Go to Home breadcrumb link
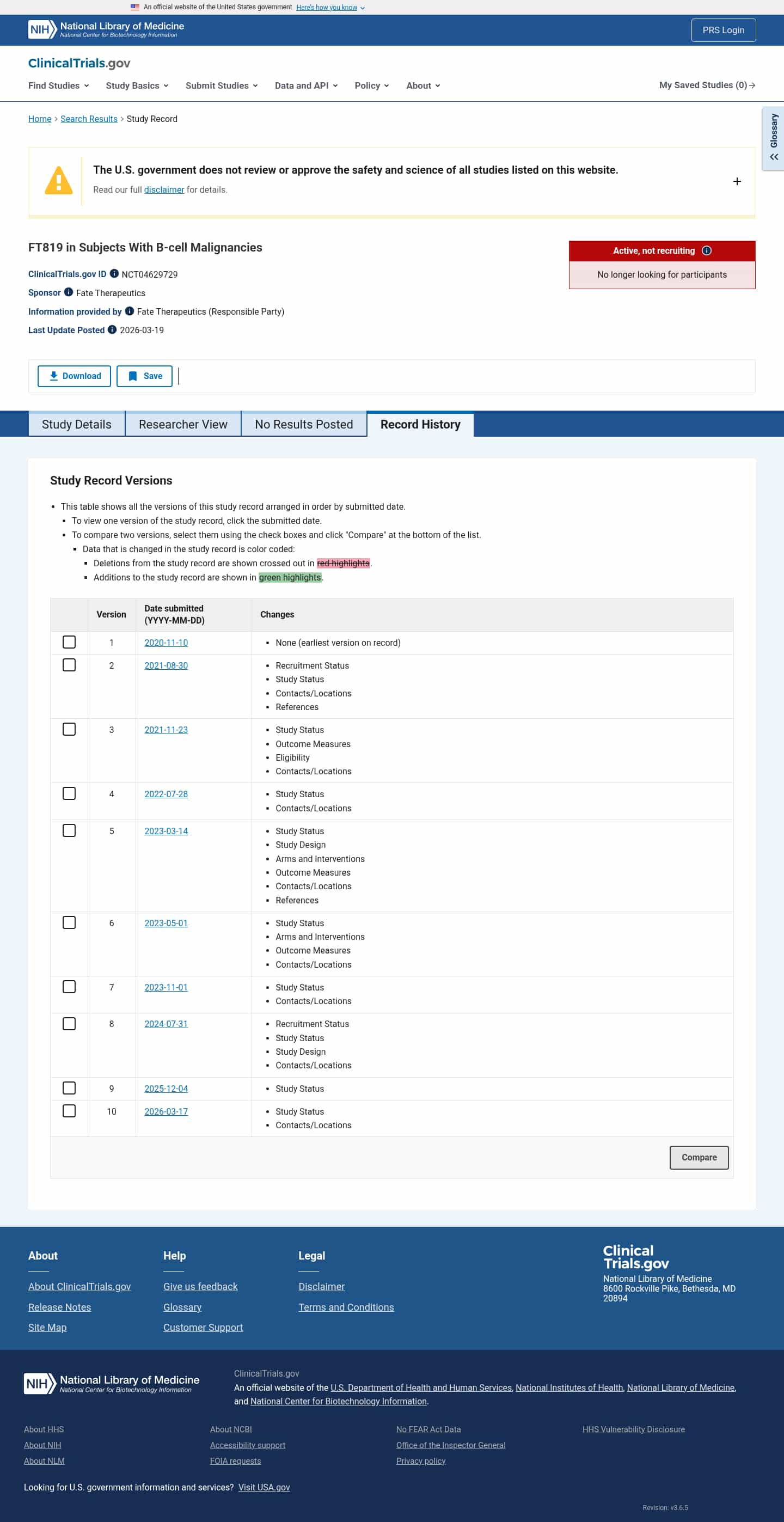The image size is (784, 1522). 40,119
